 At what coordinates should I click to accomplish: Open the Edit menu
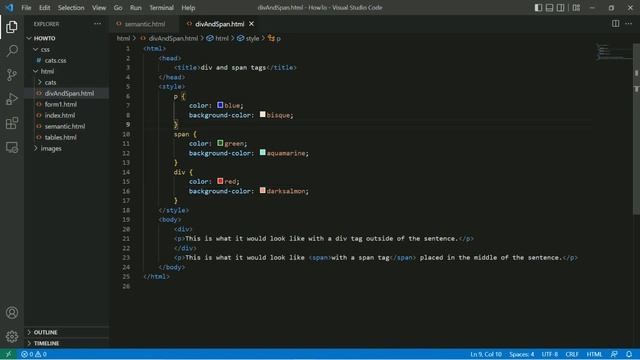point(44,8)
